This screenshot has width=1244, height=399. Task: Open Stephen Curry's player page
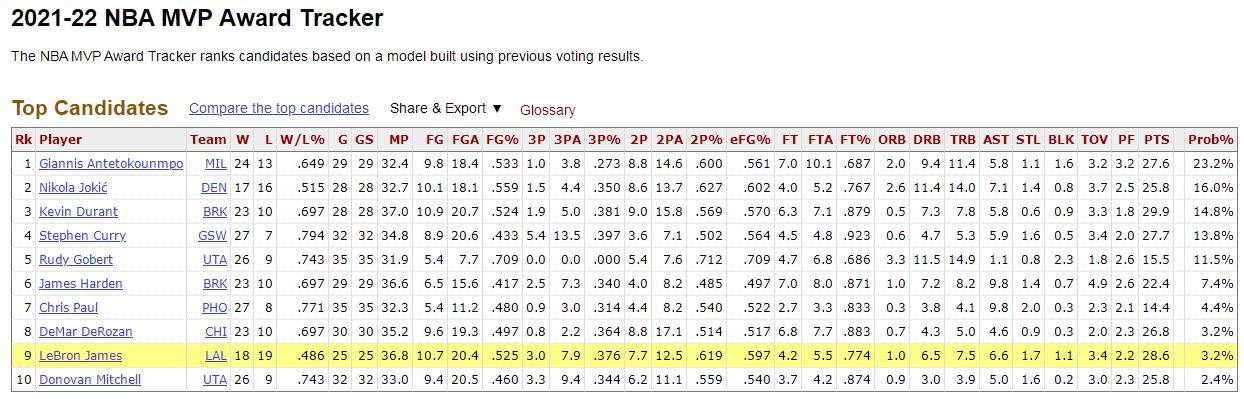click(x=82, y=236)
